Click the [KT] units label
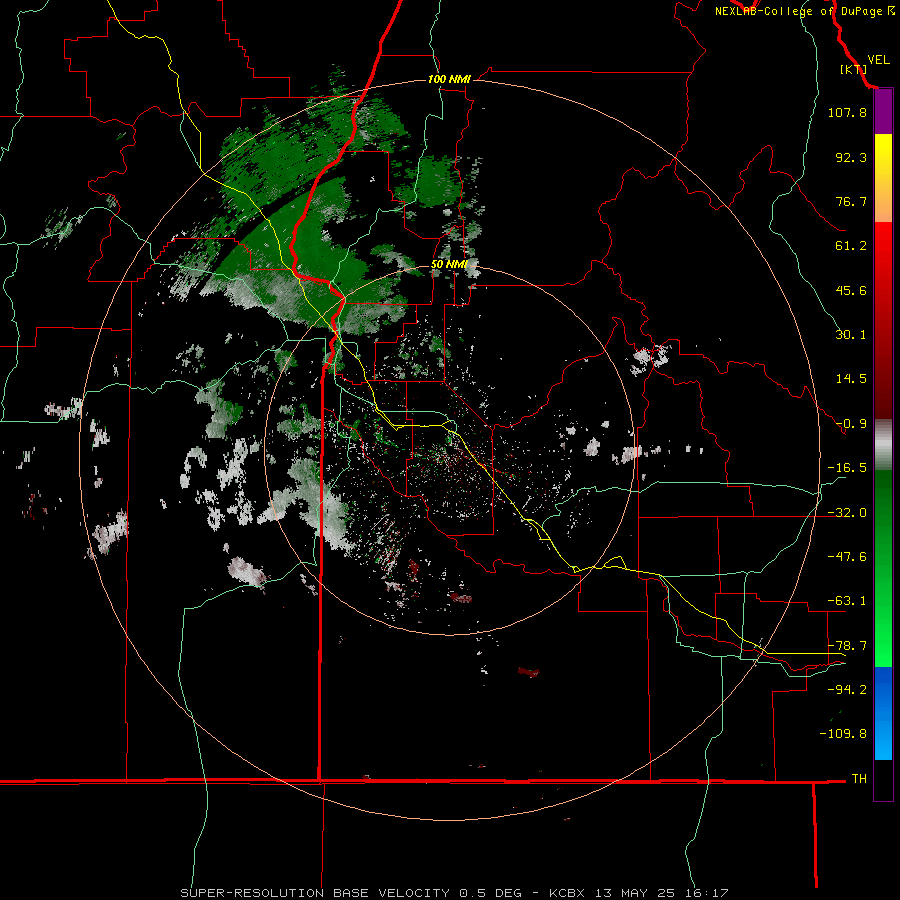This screenshot has width=900, height=900. click(853, 69)
